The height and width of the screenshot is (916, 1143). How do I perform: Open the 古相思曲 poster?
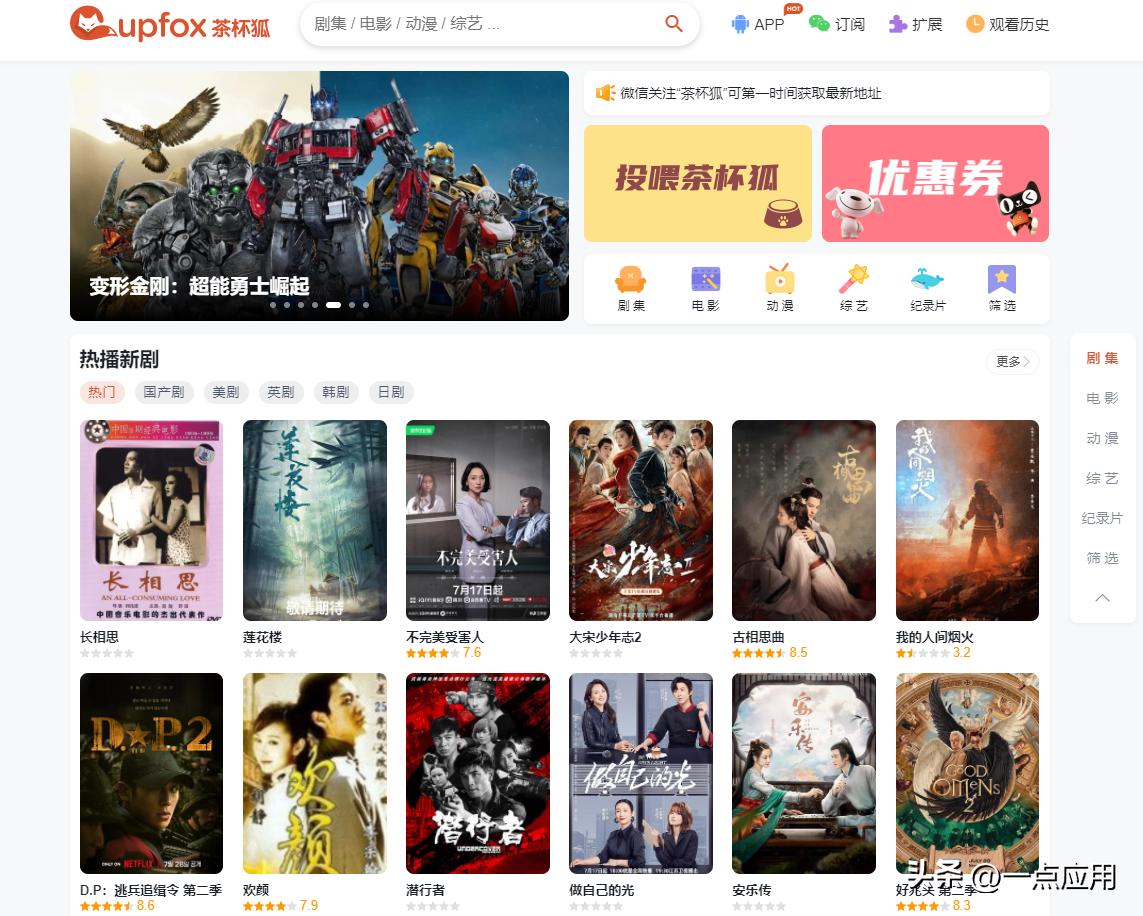pyautogui.click(x=804, y=520)
